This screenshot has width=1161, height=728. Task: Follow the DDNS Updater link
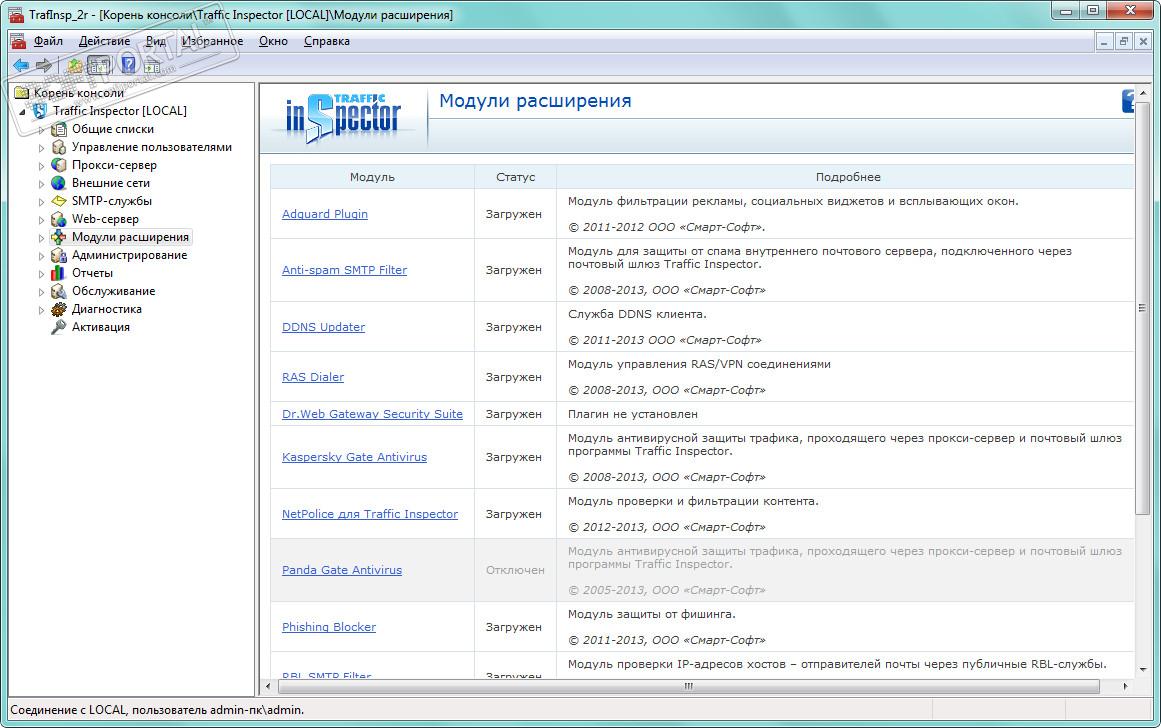(324, 327)
